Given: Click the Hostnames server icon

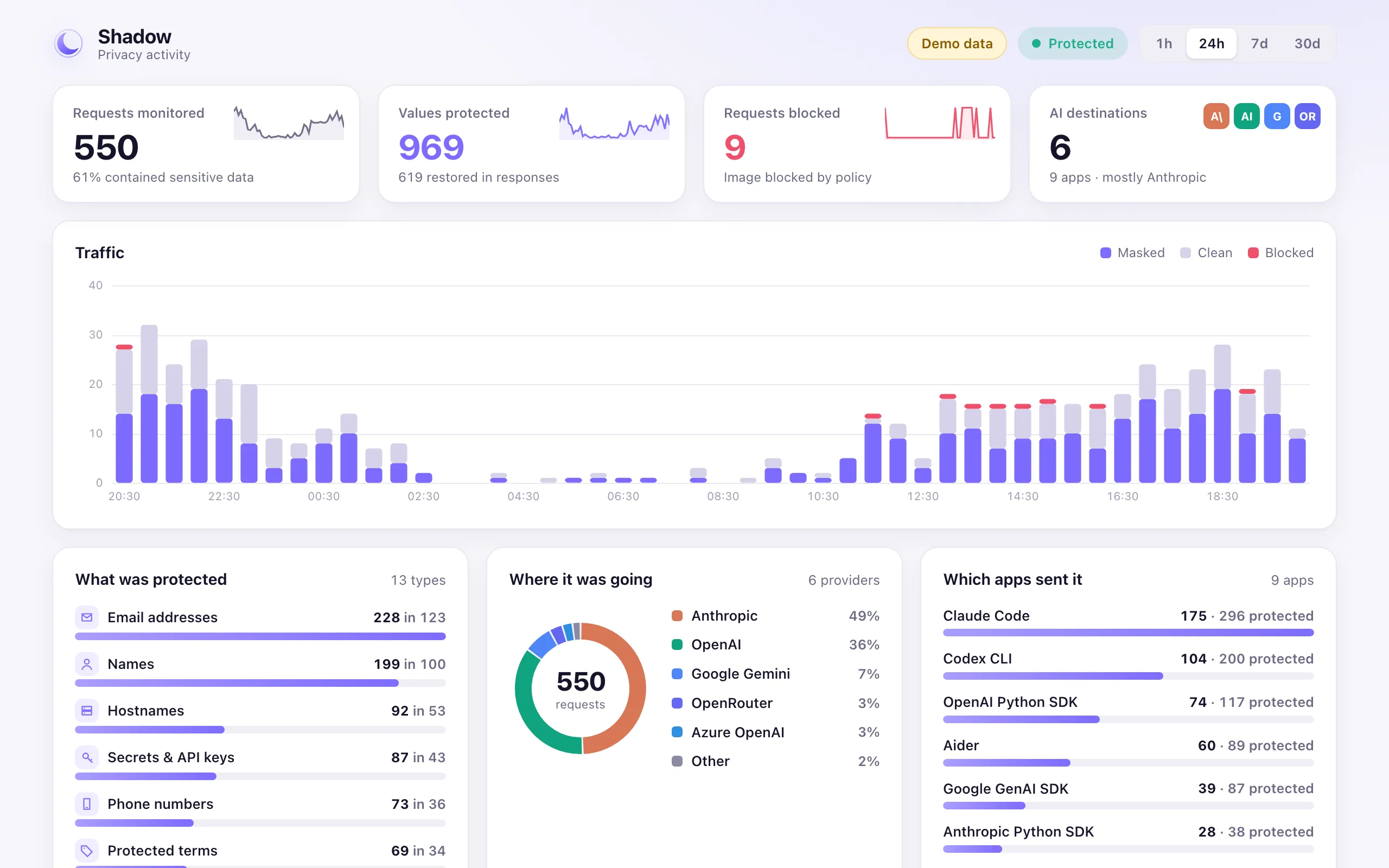Looking at the screenshot, I should pos(87,711).
